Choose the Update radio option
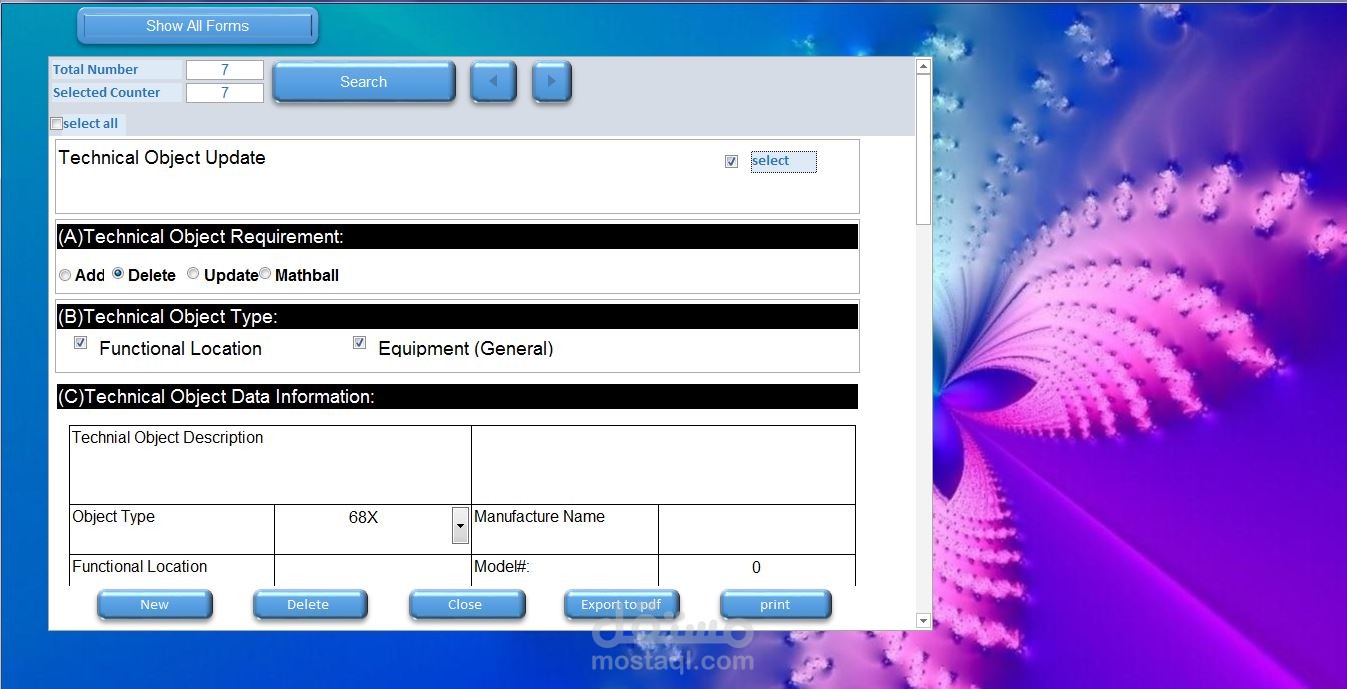This screenshot has width=1347, height=689. [193, 274]
